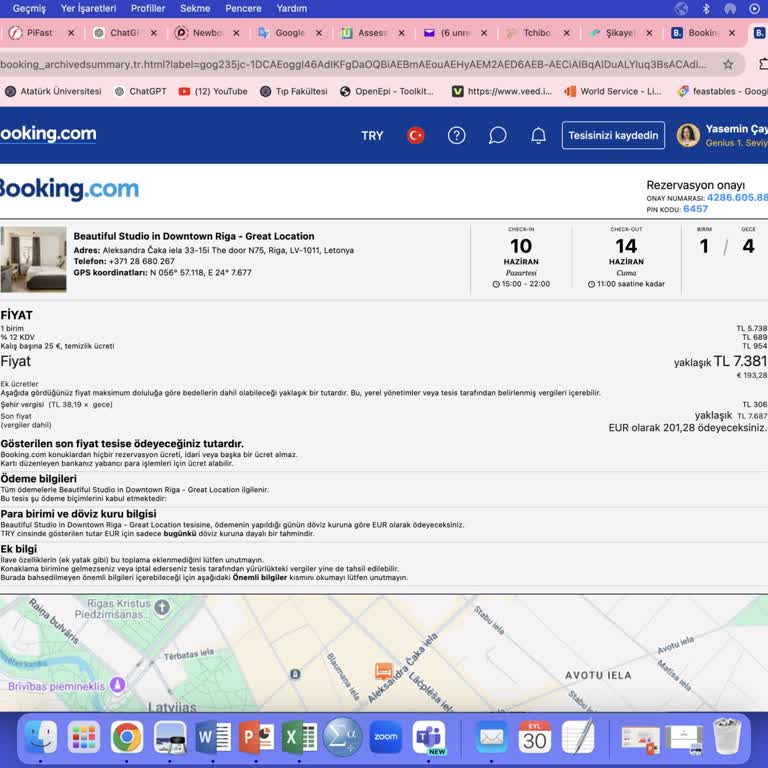The height and width of the screenshot is (768, 768).
Task: Open Zoom from the Dock
Action: click(385, 736)
